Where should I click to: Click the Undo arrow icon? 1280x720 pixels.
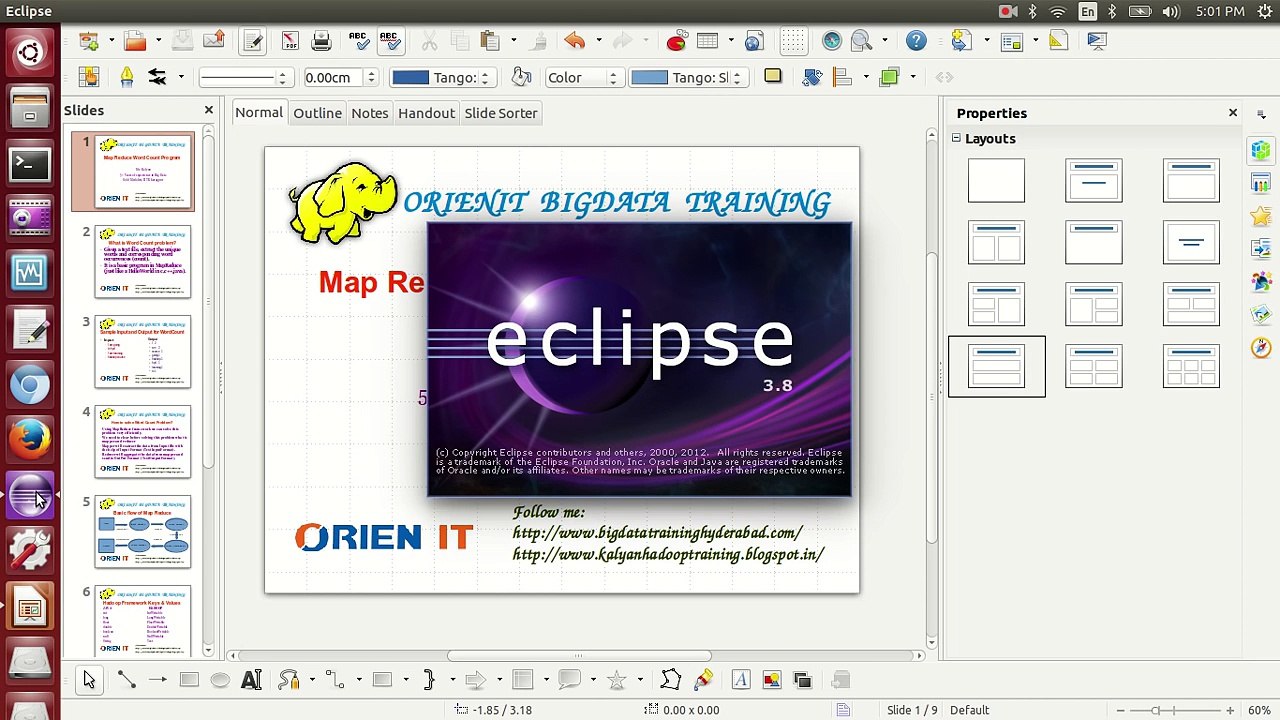pos(575,41)
